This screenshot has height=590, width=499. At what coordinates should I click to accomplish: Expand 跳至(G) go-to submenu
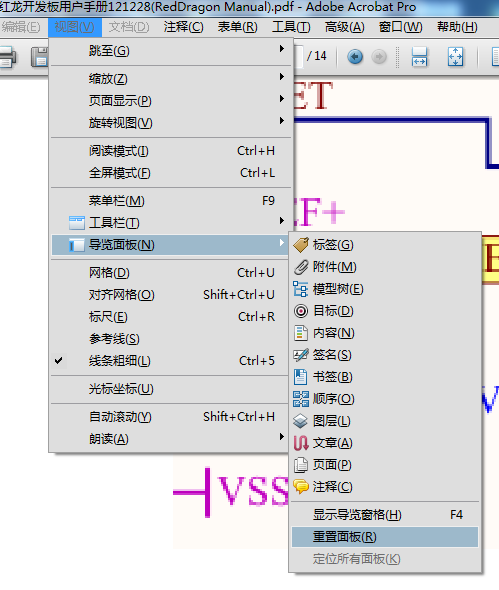pyautogui.click(x=171, y=50)
